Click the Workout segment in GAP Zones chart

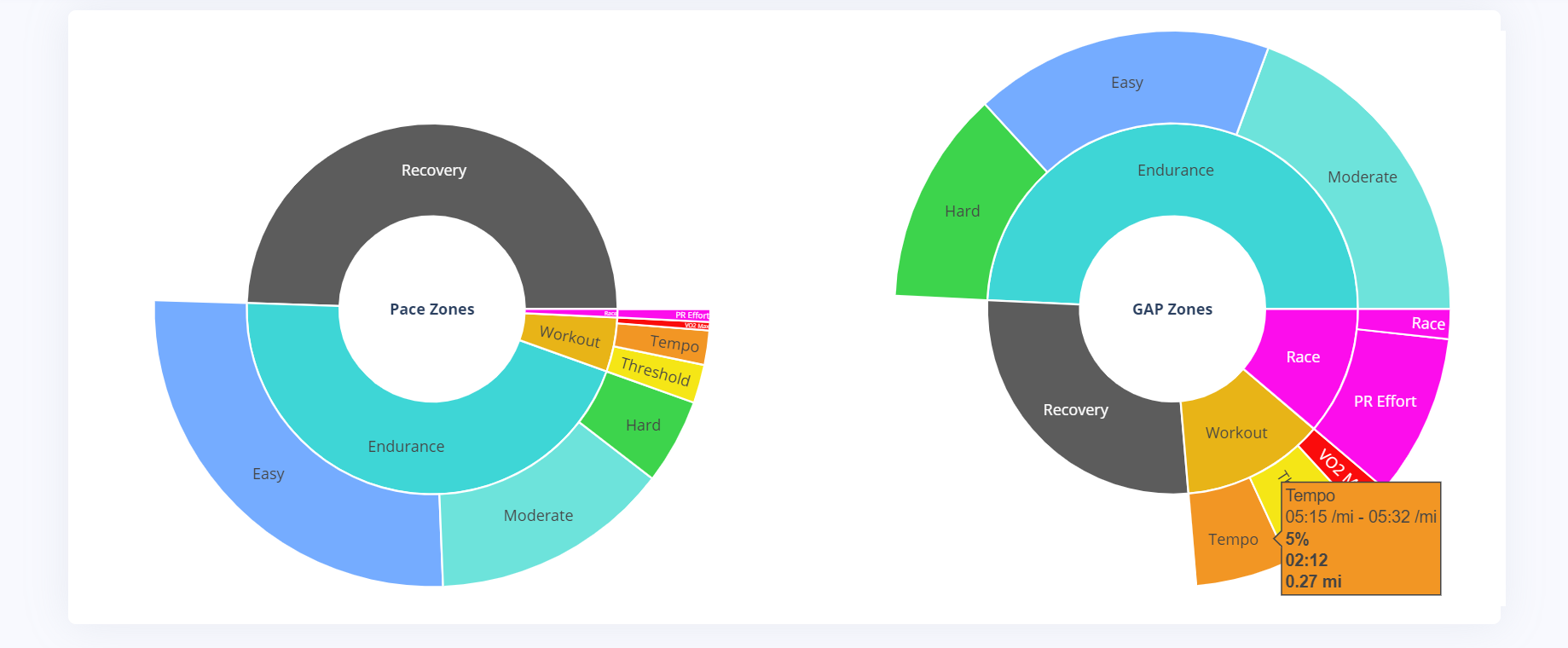point(1235,433)
